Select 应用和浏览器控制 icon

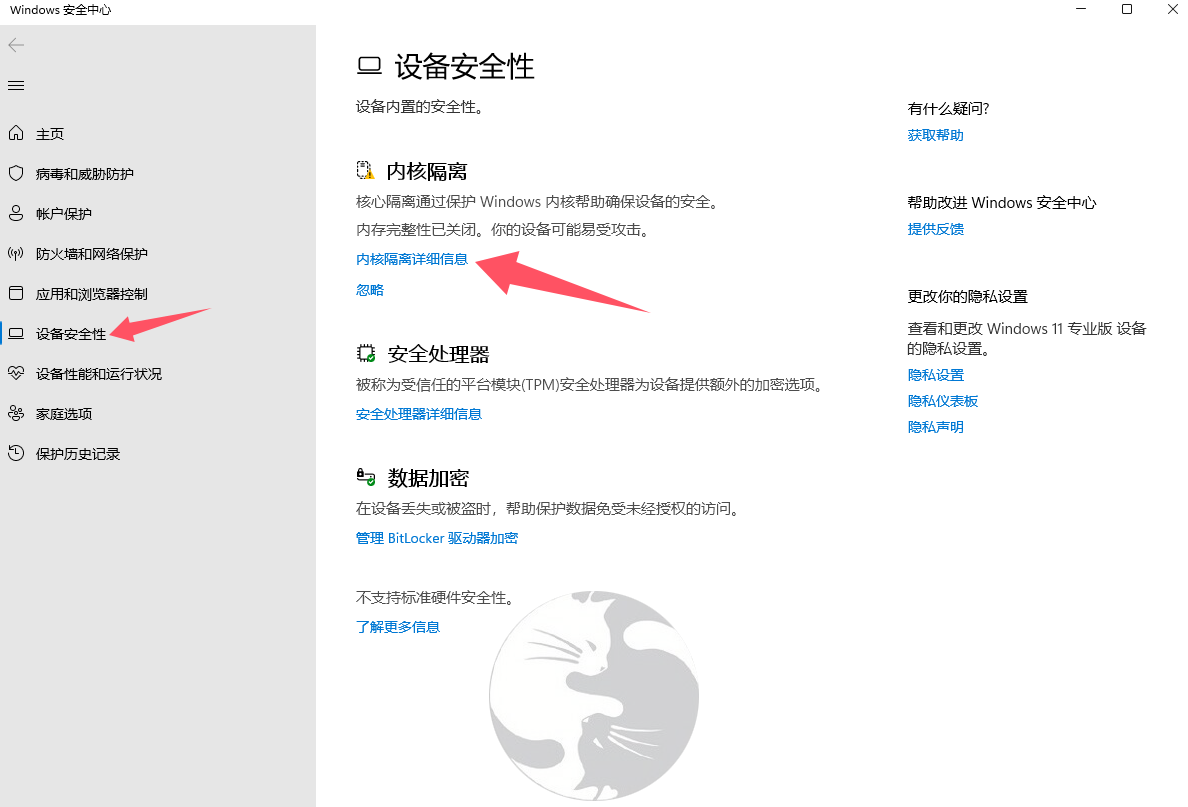click(16, 293)
